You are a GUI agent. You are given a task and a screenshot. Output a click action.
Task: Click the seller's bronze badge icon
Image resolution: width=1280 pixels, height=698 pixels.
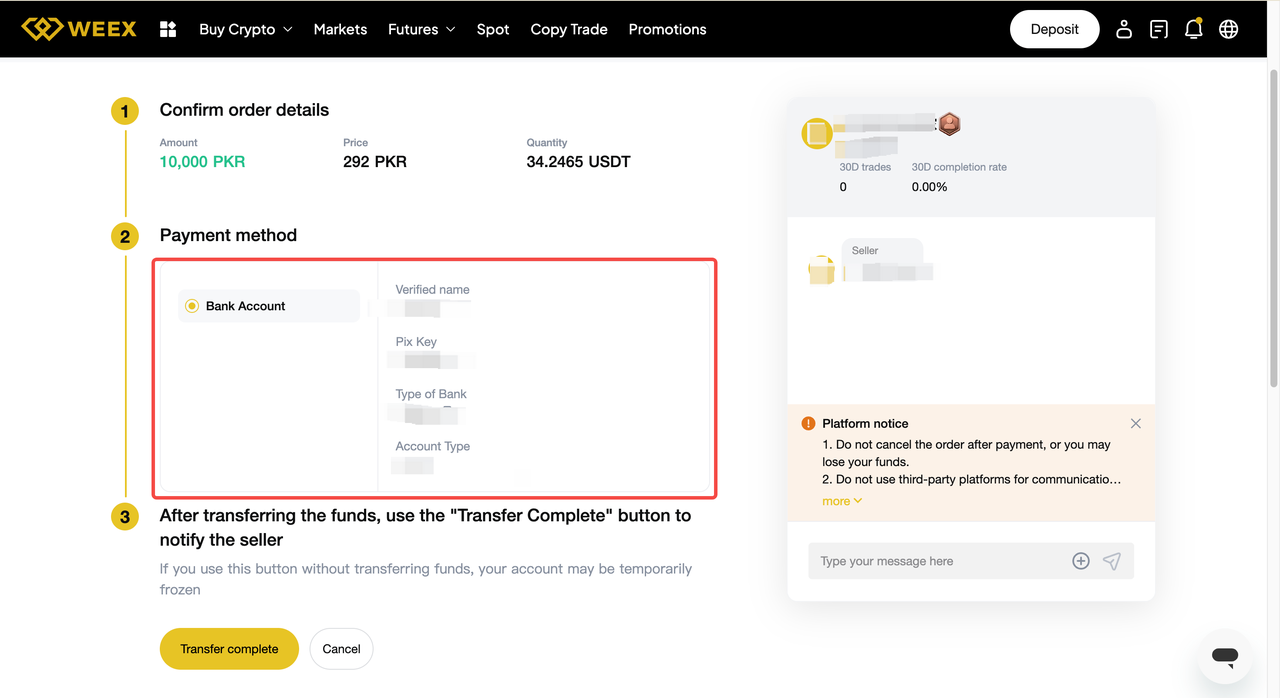pos(949,124)
